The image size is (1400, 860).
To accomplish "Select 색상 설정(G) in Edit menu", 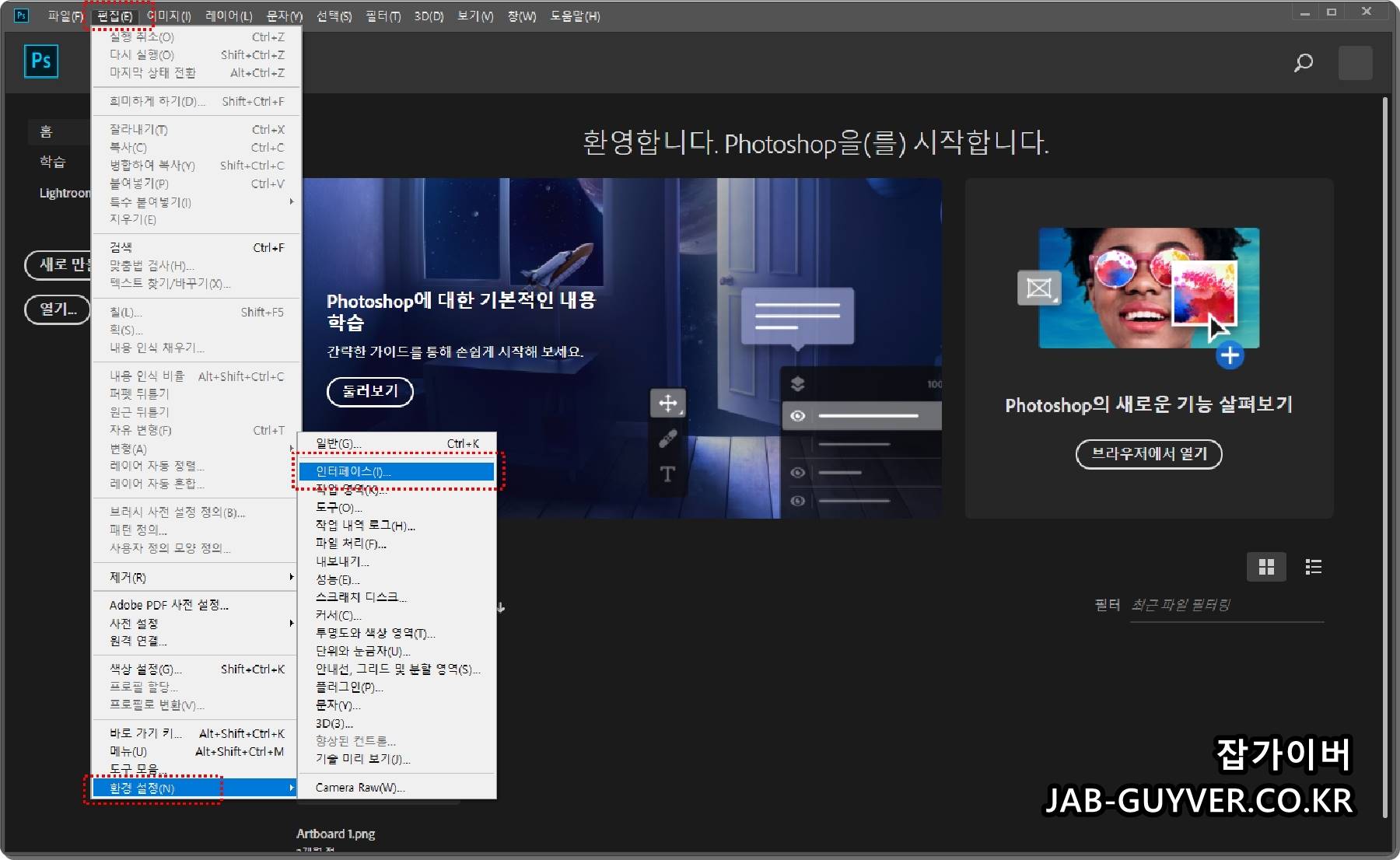I will [195, 669].
